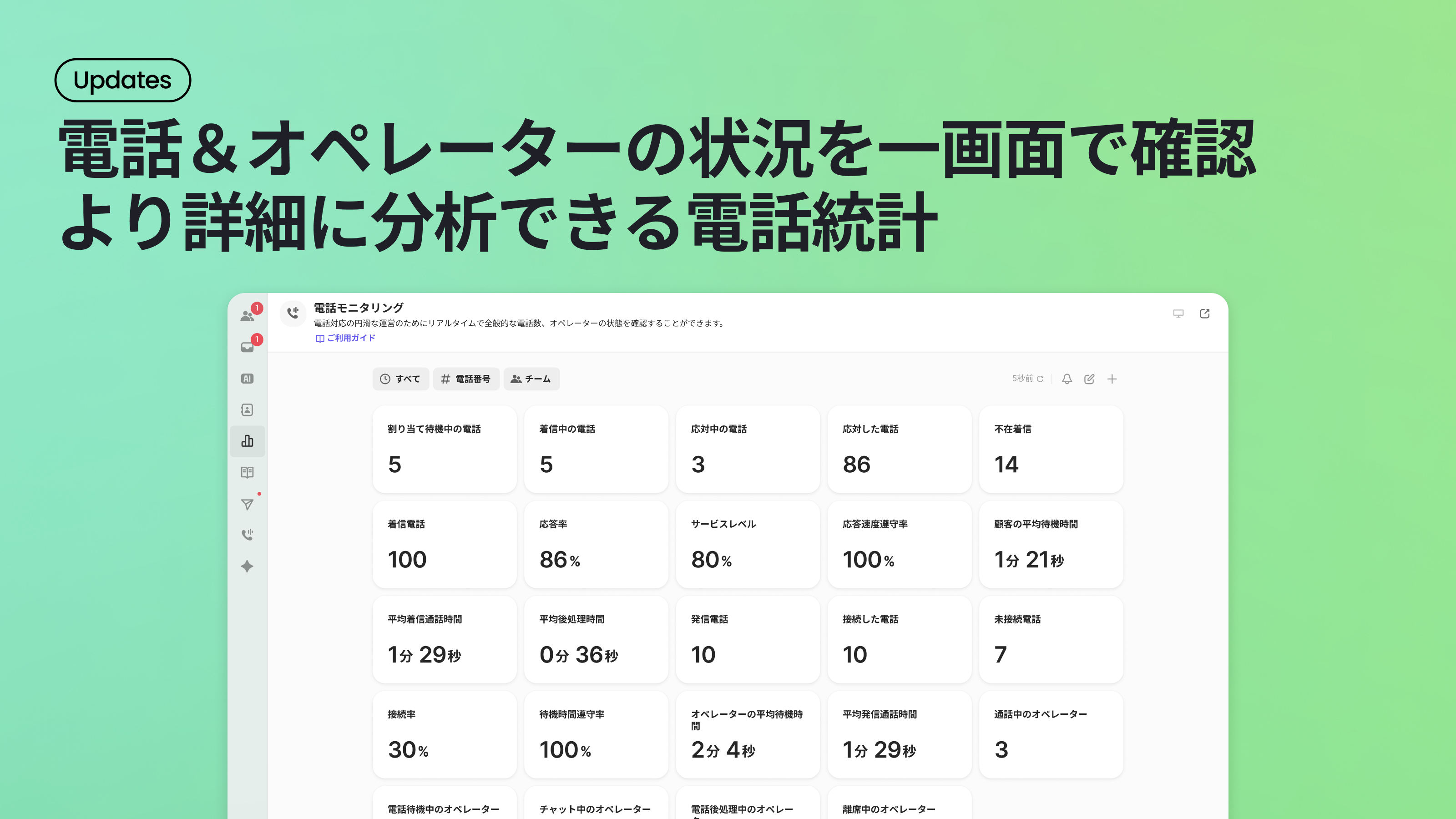Switch to monitor display mode icon
Screen dimensions: 1456x819
click(x=1178, y=313)
